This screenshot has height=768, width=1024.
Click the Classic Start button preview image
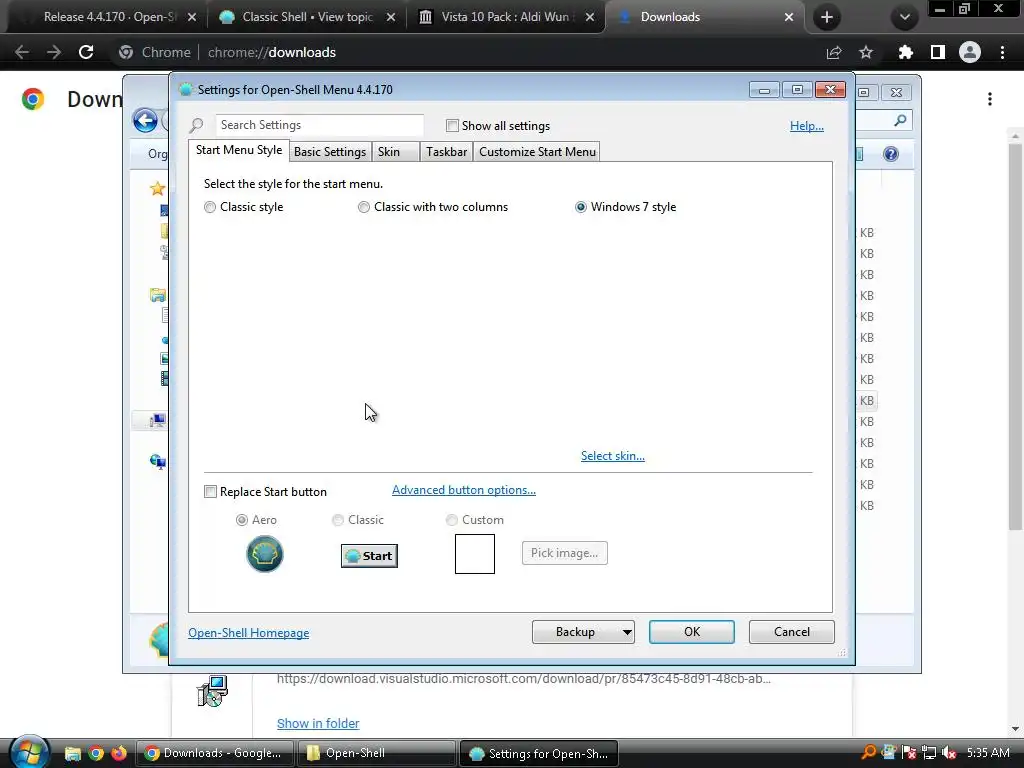click(369, 556)
